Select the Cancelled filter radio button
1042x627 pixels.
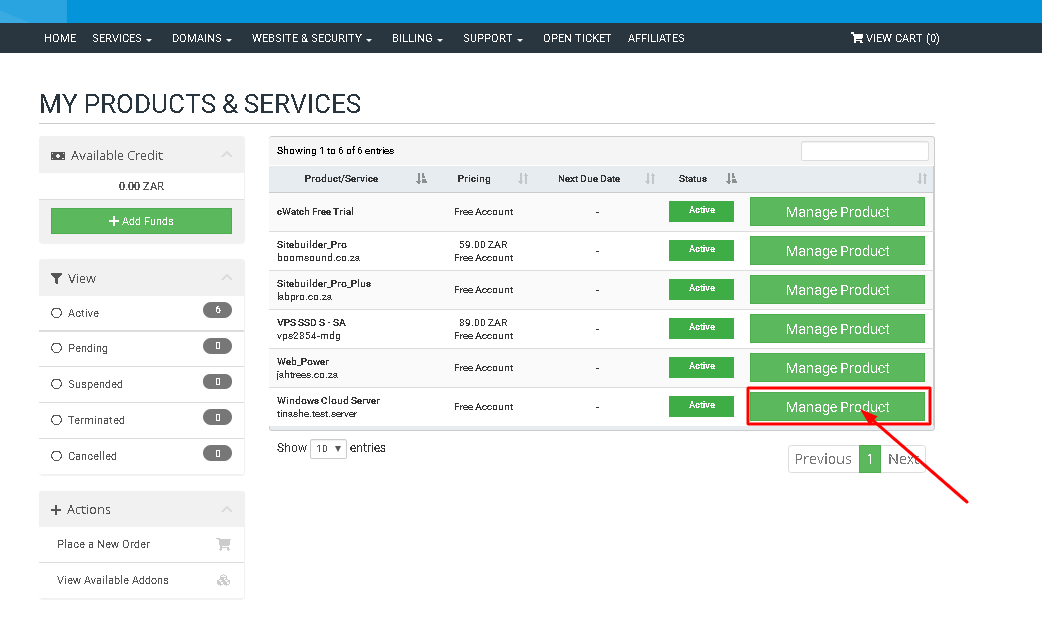56,456
